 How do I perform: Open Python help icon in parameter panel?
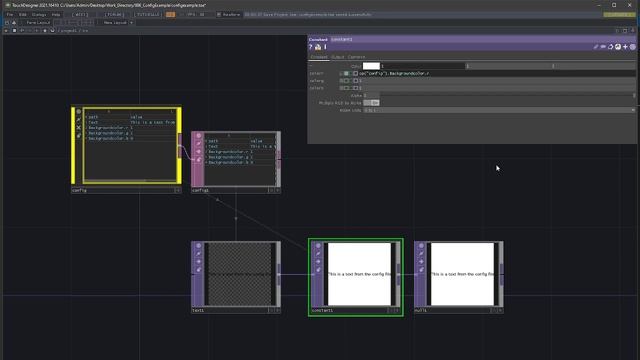tap(318, 47)
